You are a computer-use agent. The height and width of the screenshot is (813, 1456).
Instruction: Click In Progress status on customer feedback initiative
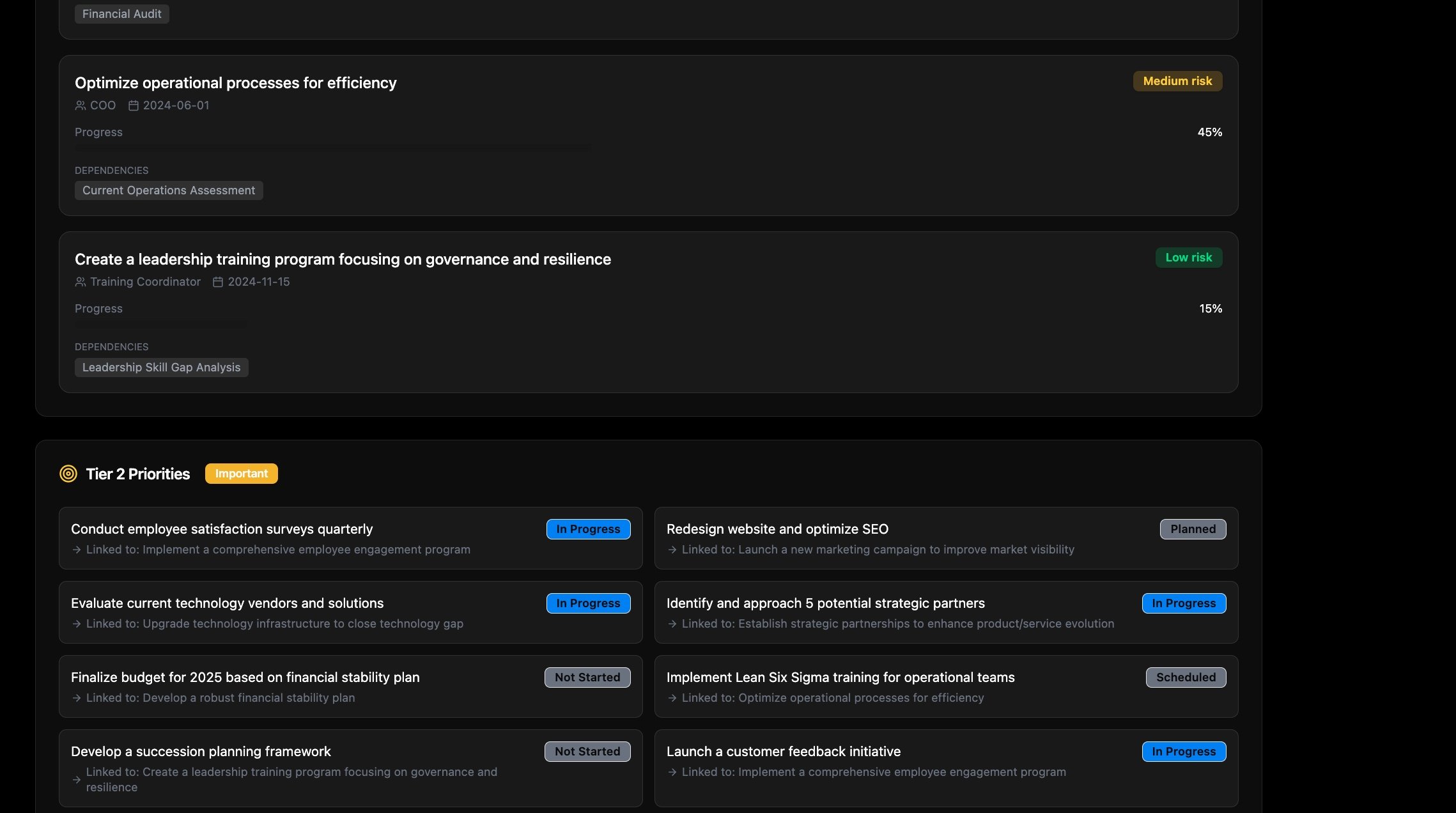point(1184,752)
